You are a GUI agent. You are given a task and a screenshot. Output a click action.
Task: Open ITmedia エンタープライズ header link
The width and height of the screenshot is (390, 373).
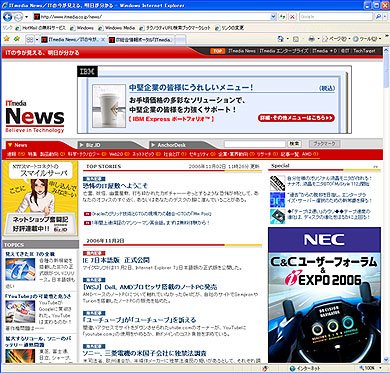(x=284, y=51)
